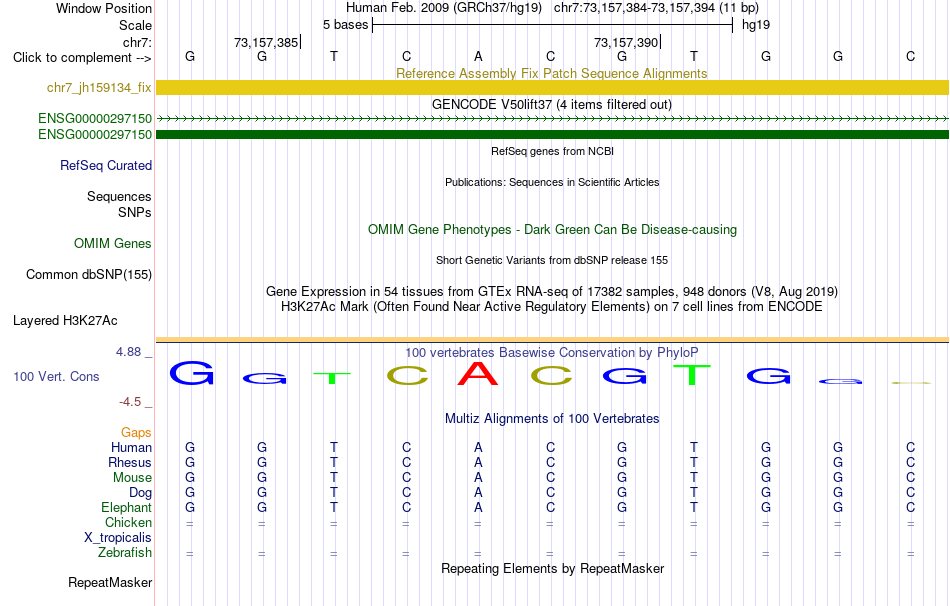The image size is (950, 606).
Task: Click the Common dbSNP(155) track label
Action: pyautogui.click(x=89, y=275)
